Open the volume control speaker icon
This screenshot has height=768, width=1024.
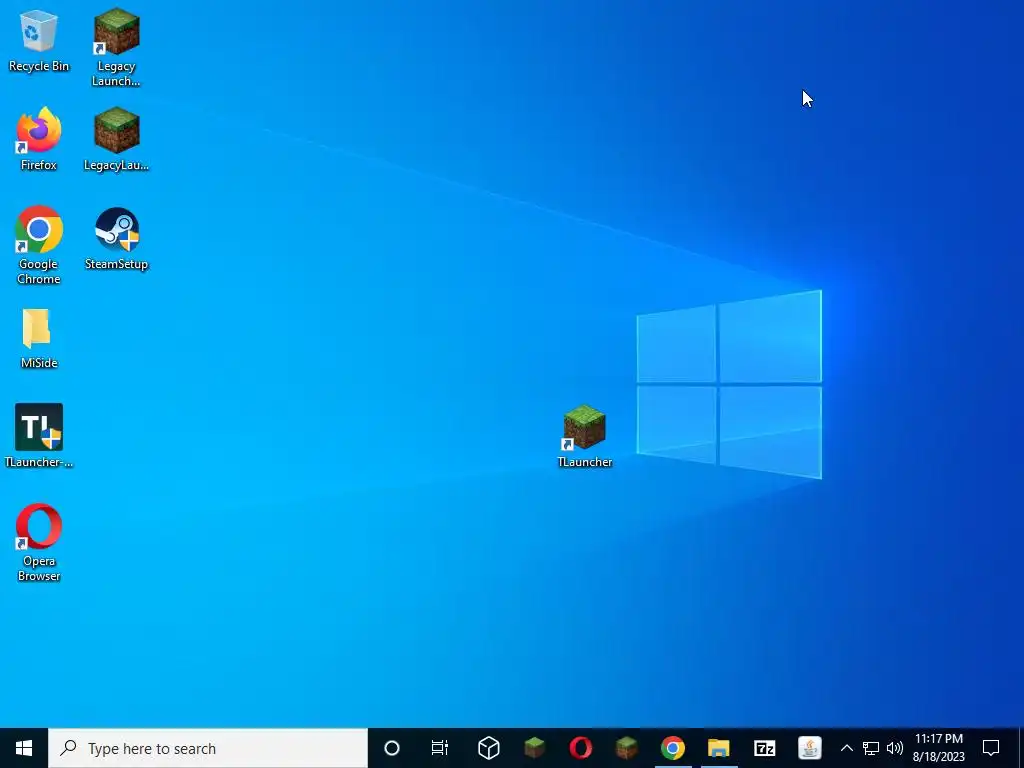pos(895,748)
